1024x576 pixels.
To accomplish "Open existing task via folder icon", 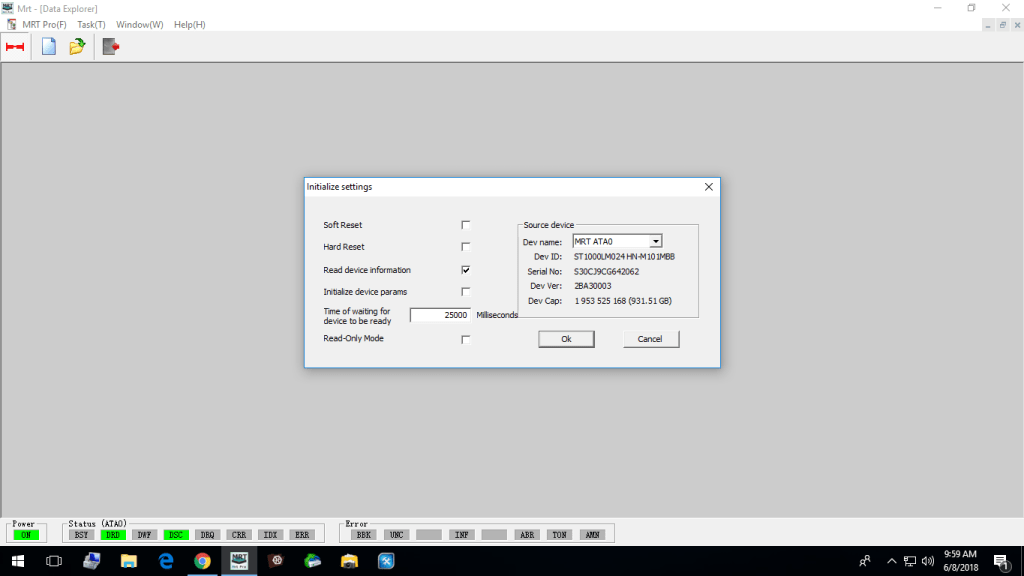I will click(x=77, y=47).
